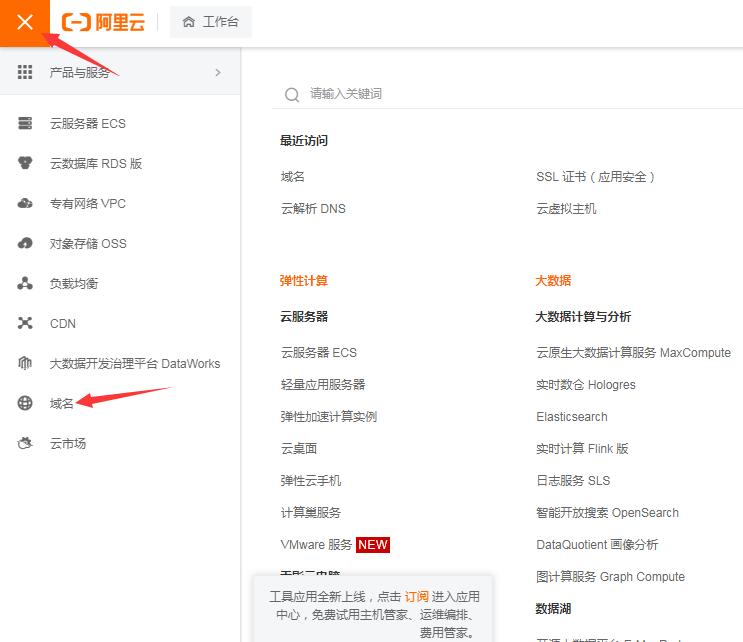743x642 pixels.
Task: Click the 大数据计算与分析 subsection heading
Action: coord(583,316)
